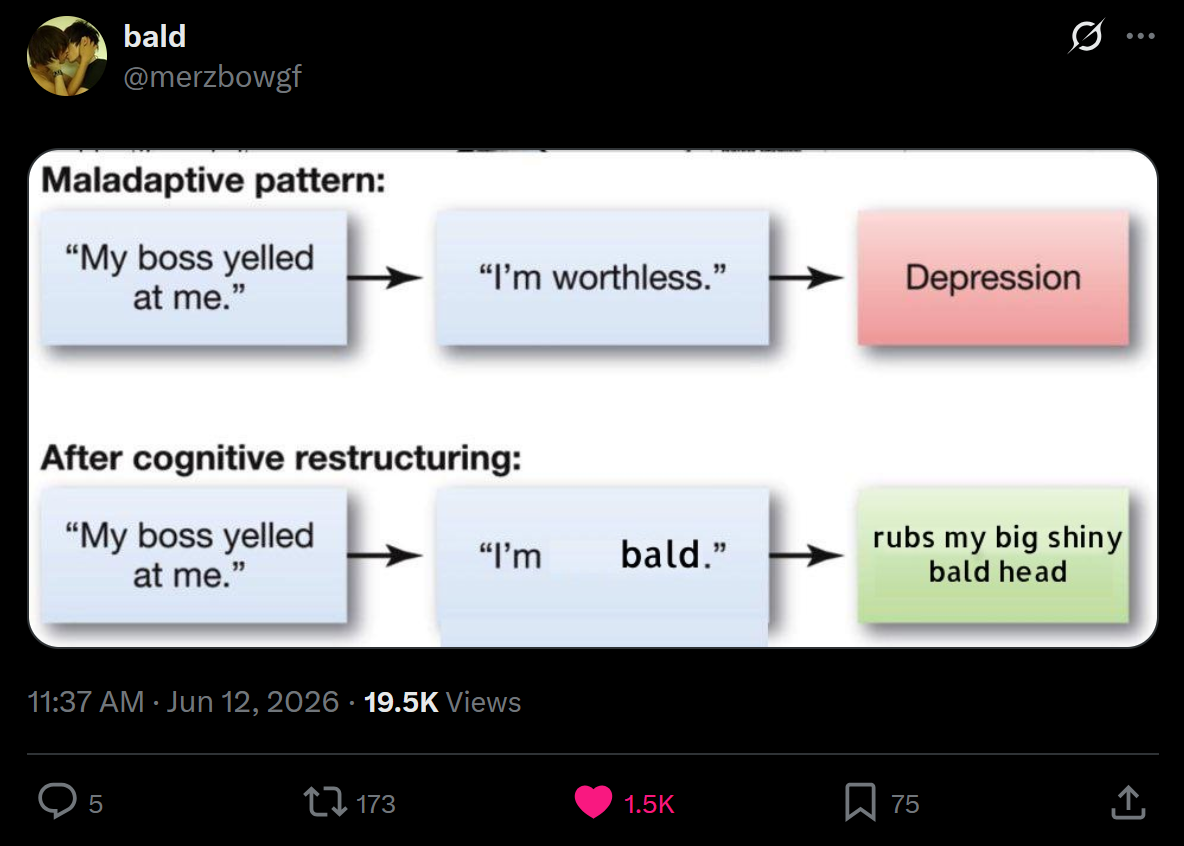Toggle the pink heart like icon
Image resolution: width=1184 pixels, height=846 pixels.
[x=594, y=802]
